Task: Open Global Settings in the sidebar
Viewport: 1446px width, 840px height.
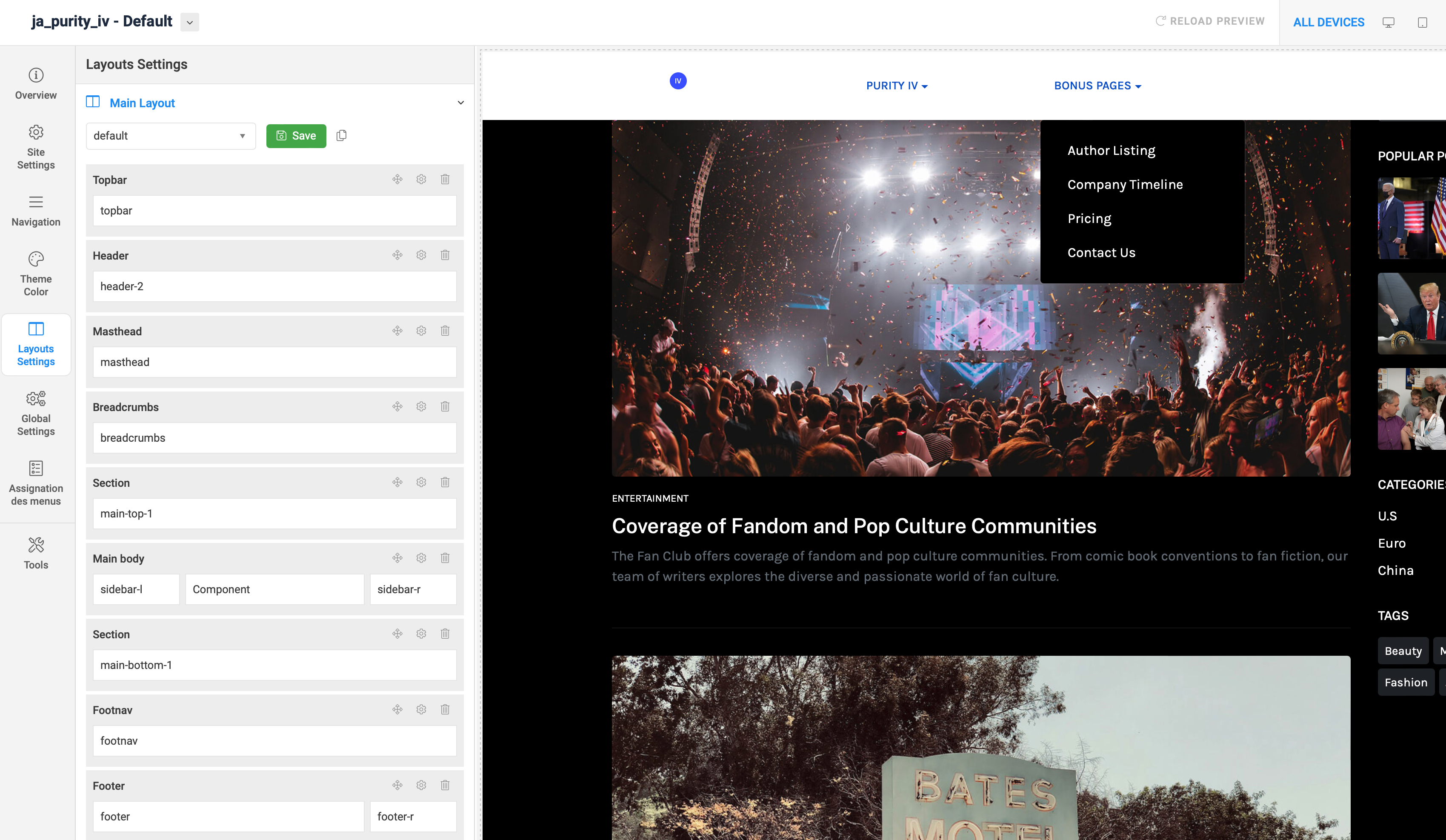Action: tap(36, 413)
